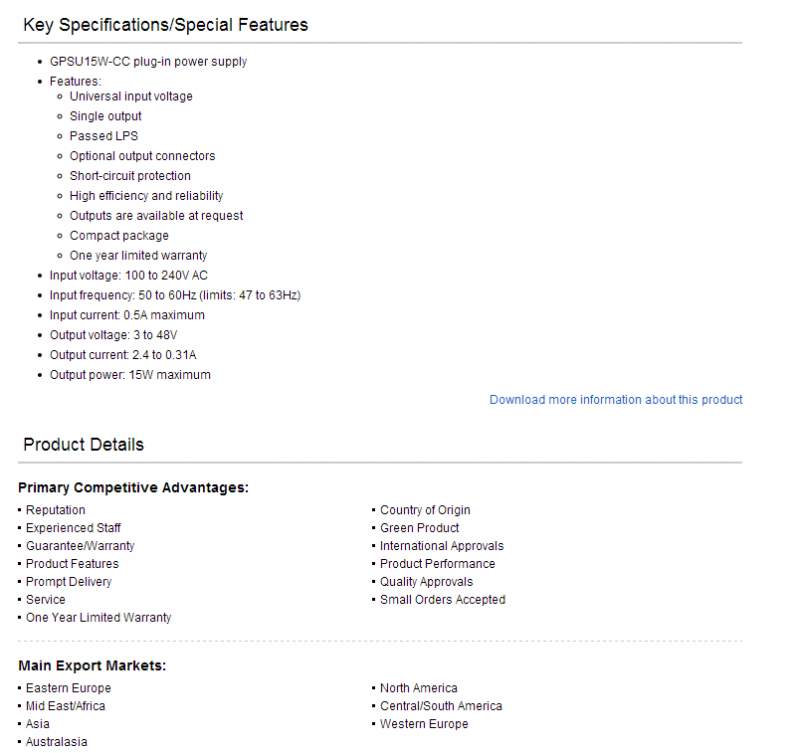Select the Mid East/Africa market
Screen dimensions: 800x753
point(65,706)
